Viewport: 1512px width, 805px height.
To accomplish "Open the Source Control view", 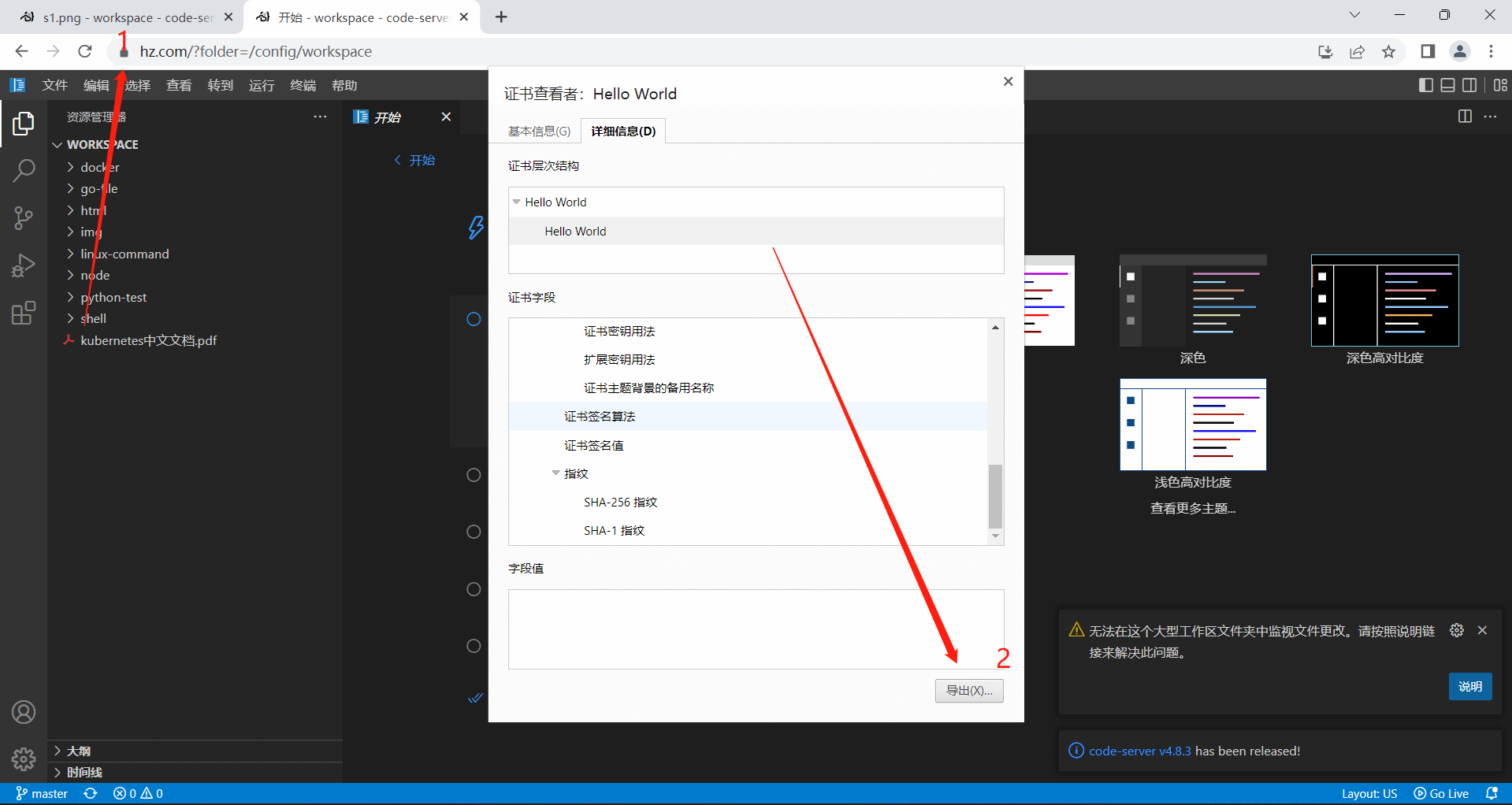I will 24,218.
